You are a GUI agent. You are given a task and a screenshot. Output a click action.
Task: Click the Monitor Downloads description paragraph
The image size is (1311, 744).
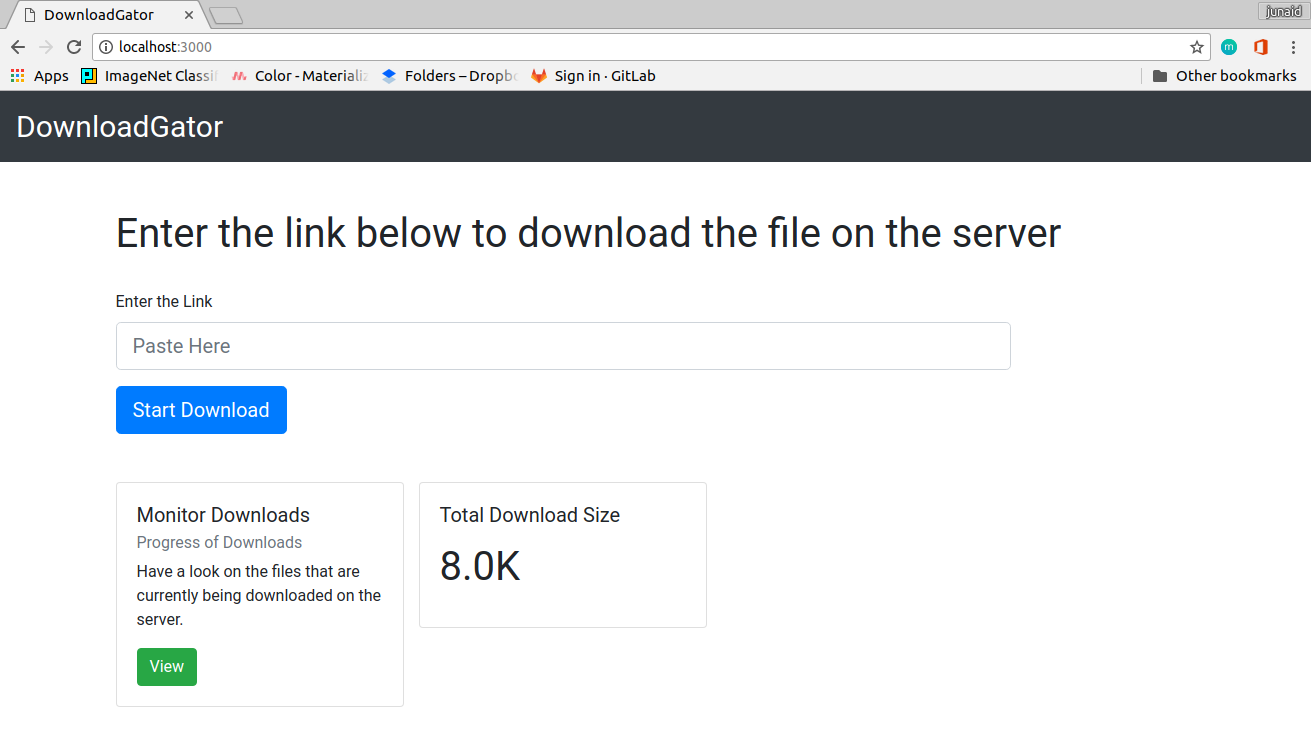[259, 595]
